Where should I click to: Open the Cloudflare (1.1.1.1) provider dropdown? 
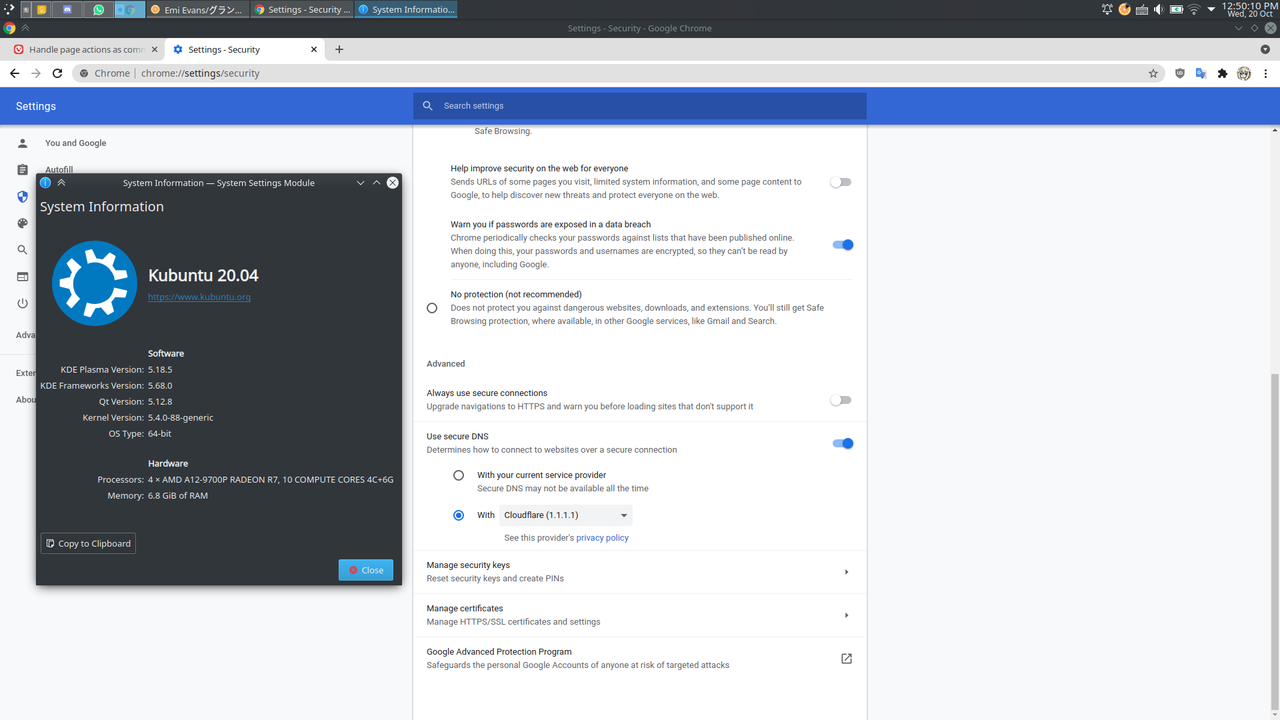(566, 515)
